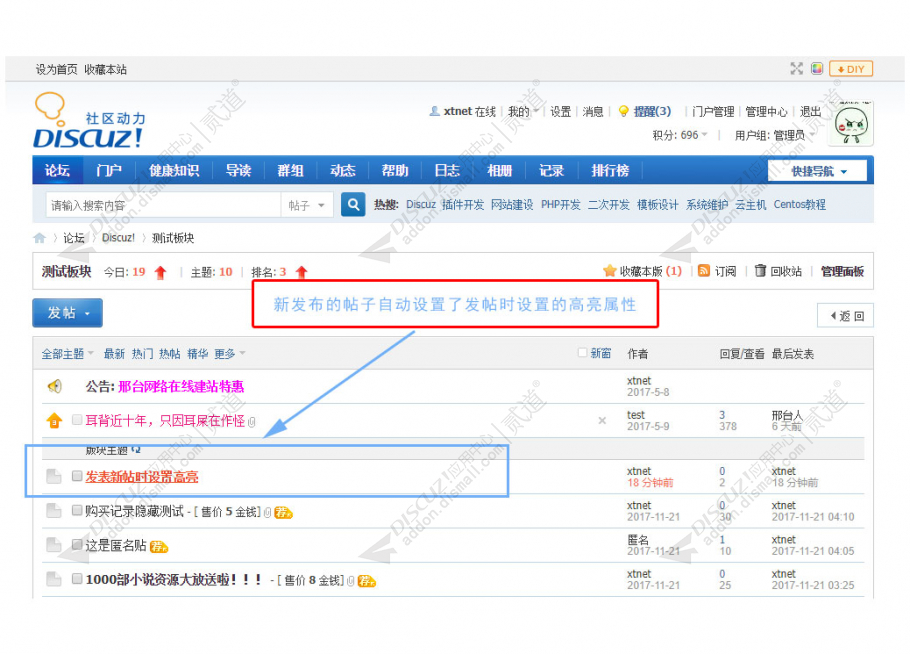The image size is (910, 654).
Task: Click thread folder icon beside 购买记录隐藏测试
Action: [x=54, y=511]
